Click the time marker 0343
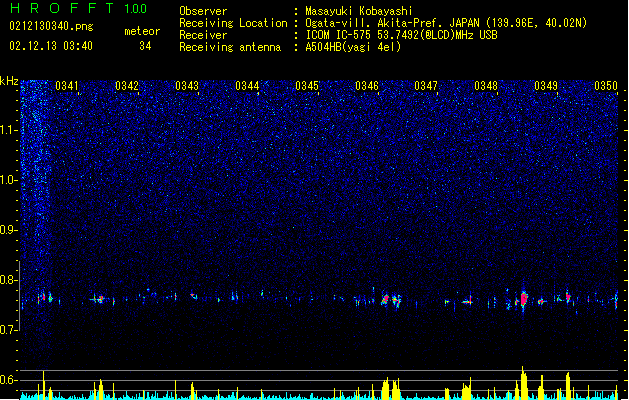Screen dimensions: 629x400 pos(187,86)
